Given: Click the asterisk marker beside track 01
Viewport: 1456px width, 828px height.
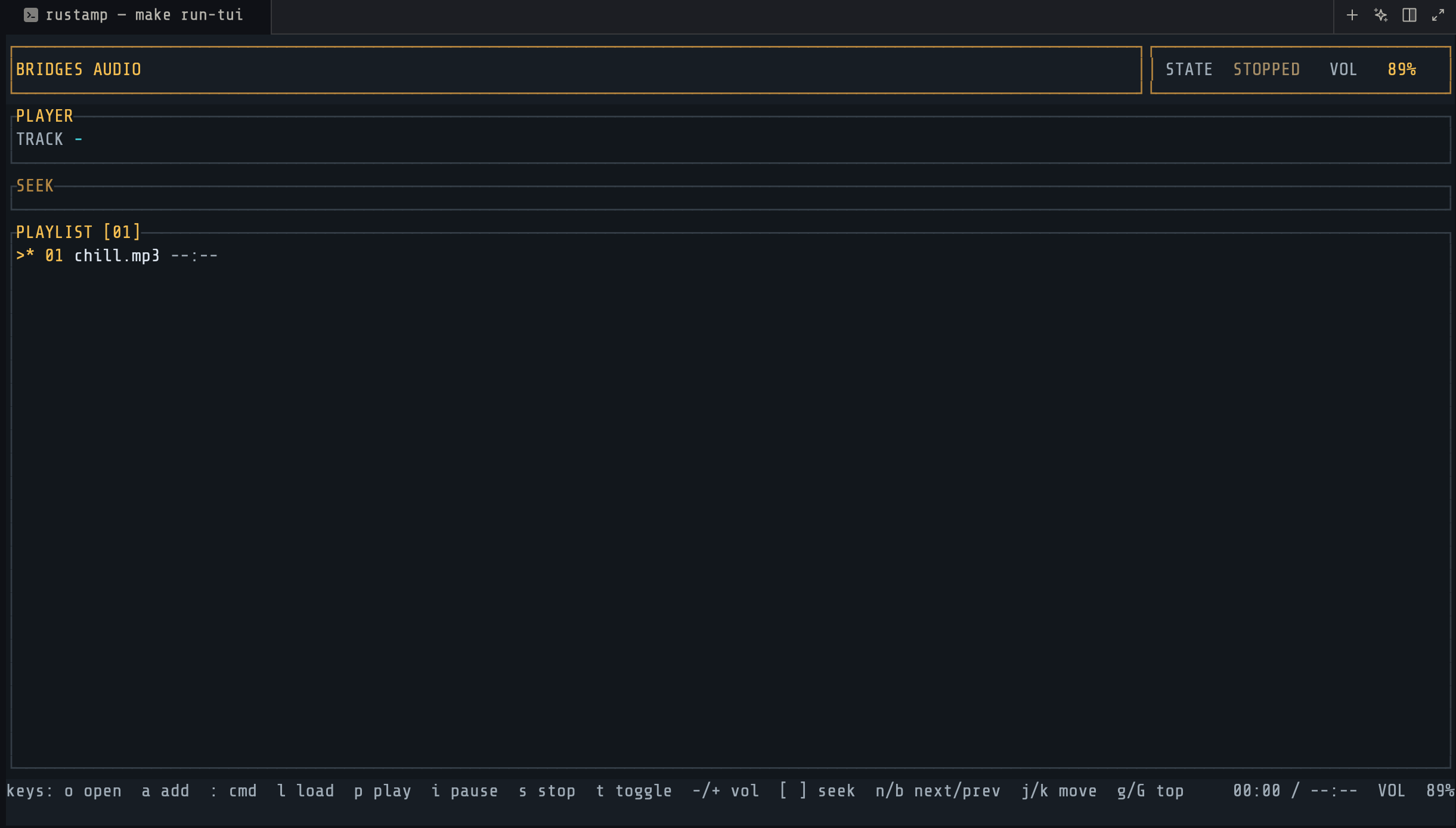Looking at the screenshot, I should [30, 255].
